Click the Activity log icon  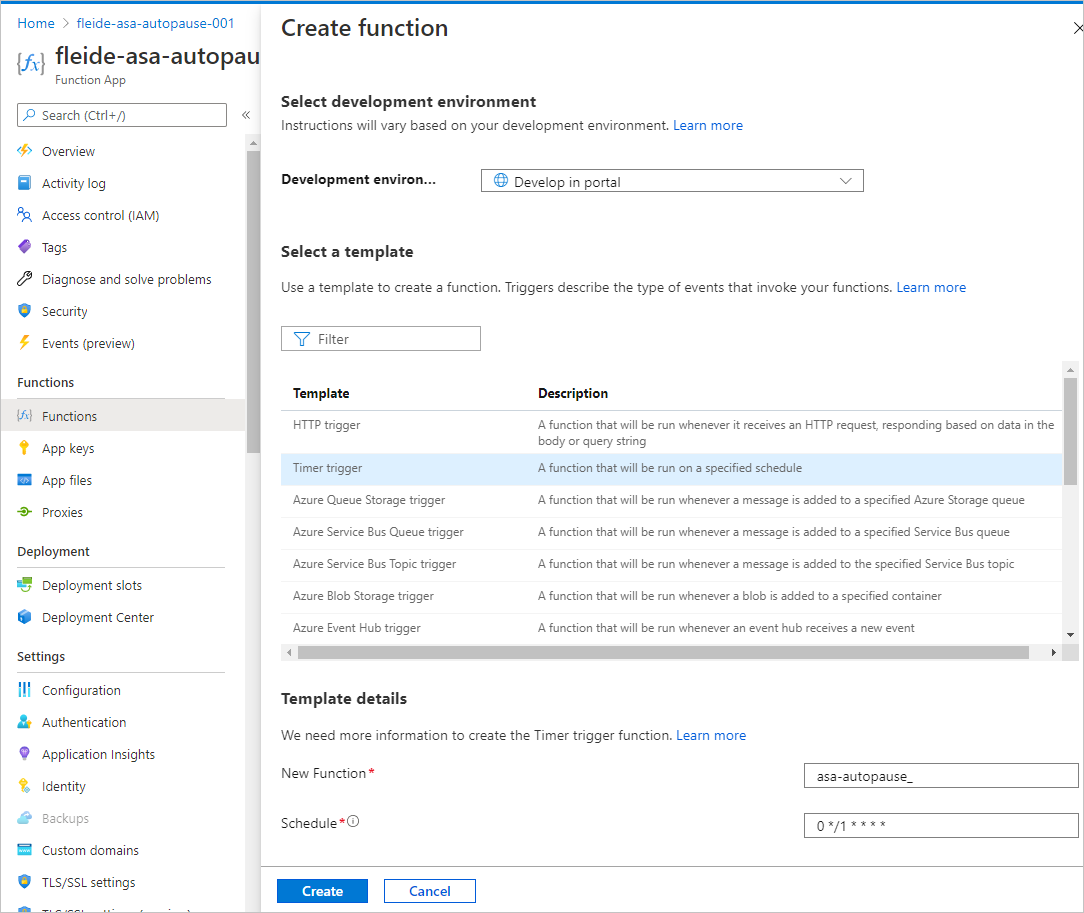coord(25,182)
